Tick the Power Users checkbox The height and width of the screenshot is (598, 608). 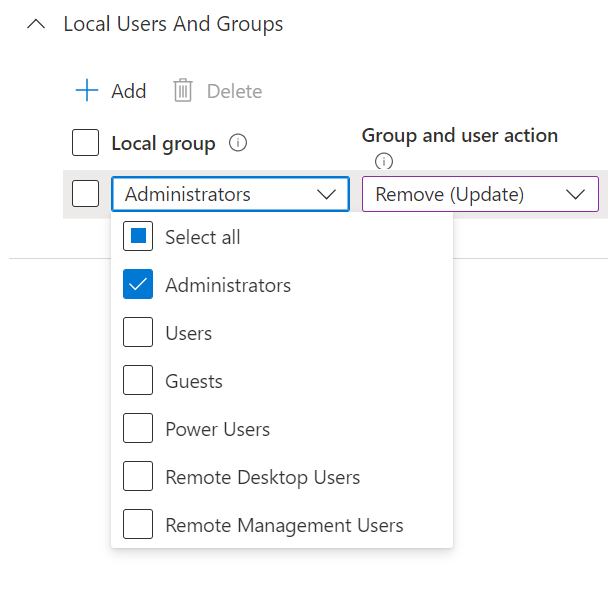138,429
